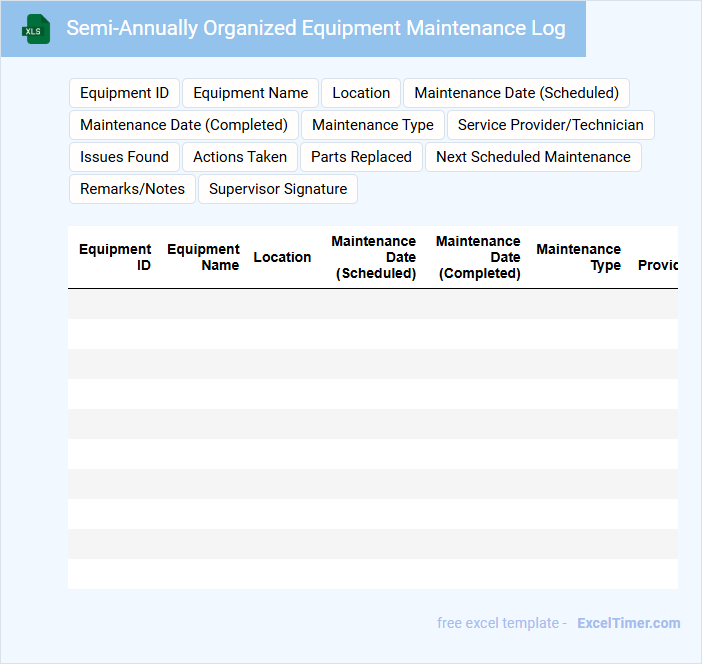
Task: Select Maintenance Date (Scheduled) tag
Action: coord(516,93)
